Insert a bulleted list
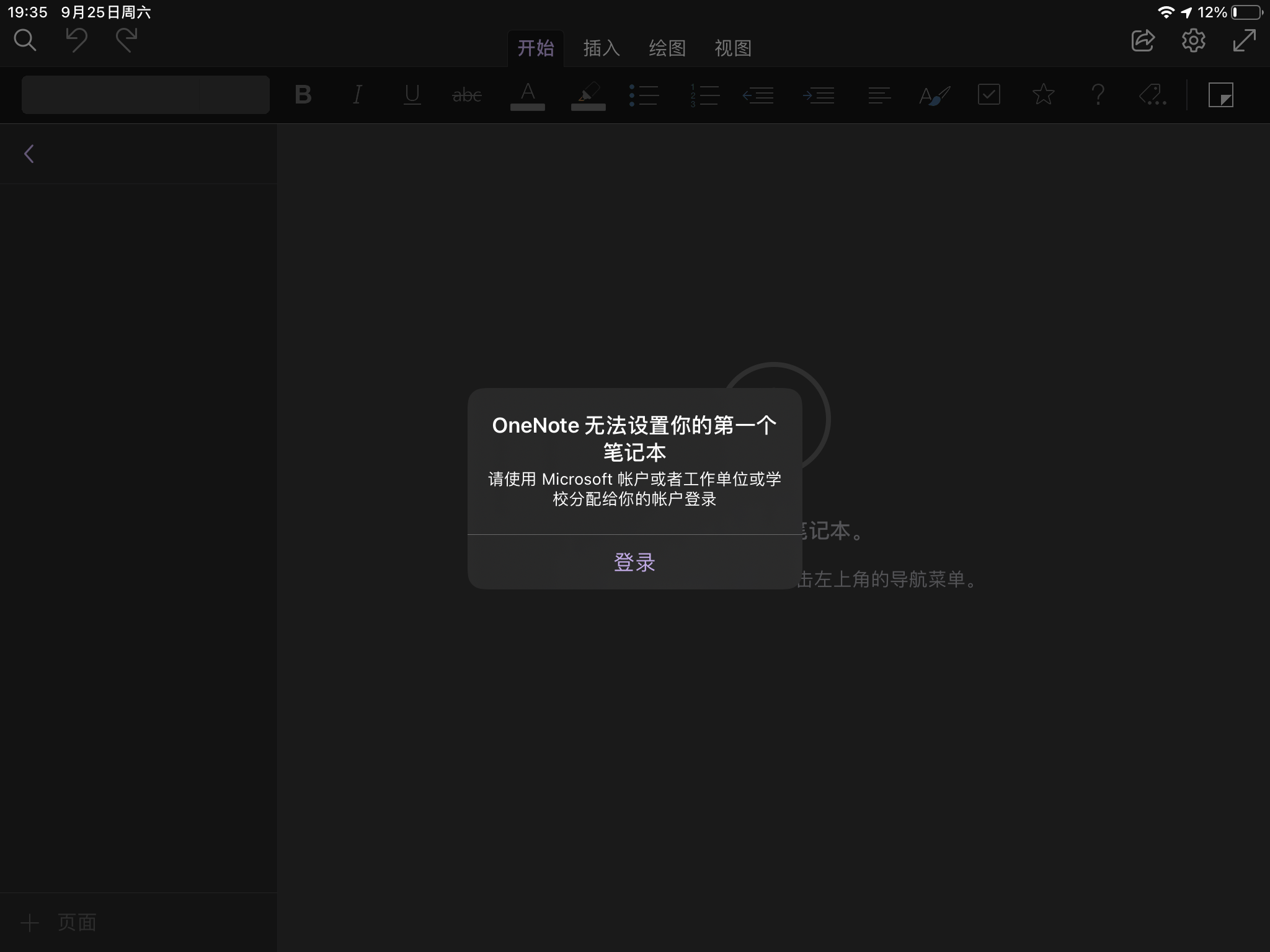1270x952 pixels. (644, 95)
